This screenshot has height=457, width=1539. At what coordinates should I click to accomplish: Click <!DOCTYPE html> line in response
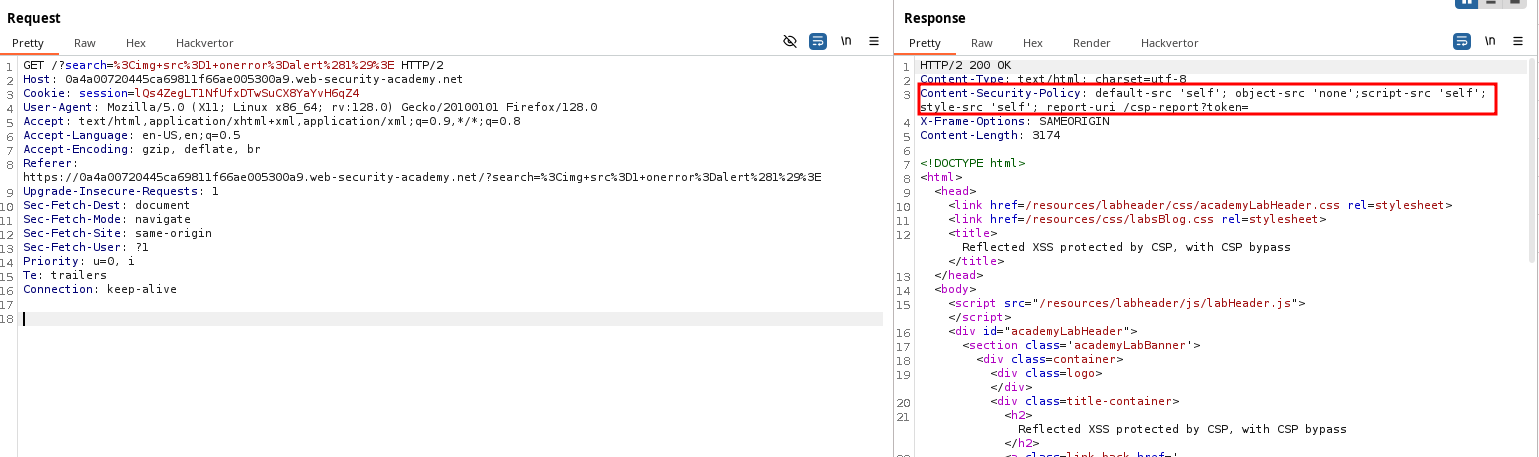[972, 163]
